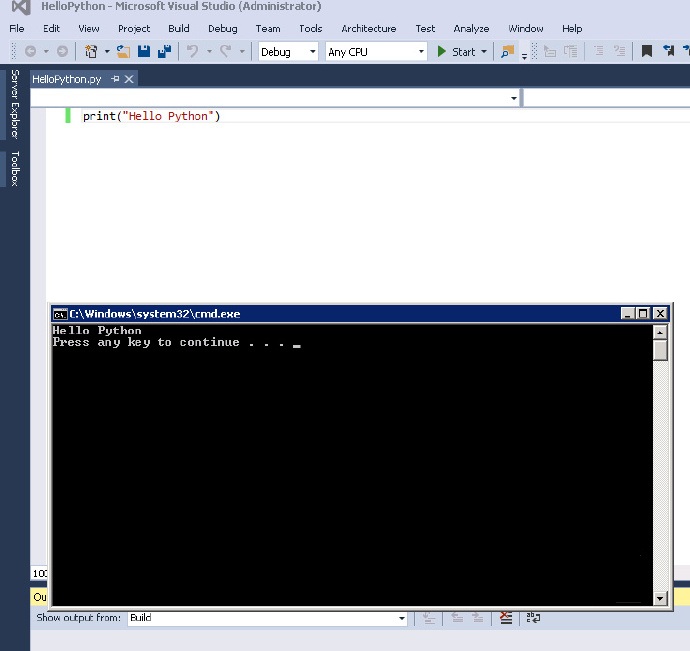The width and height of the screenshot is (690, 651).
Task: Click the Save All icon
Action: (161, 52)
